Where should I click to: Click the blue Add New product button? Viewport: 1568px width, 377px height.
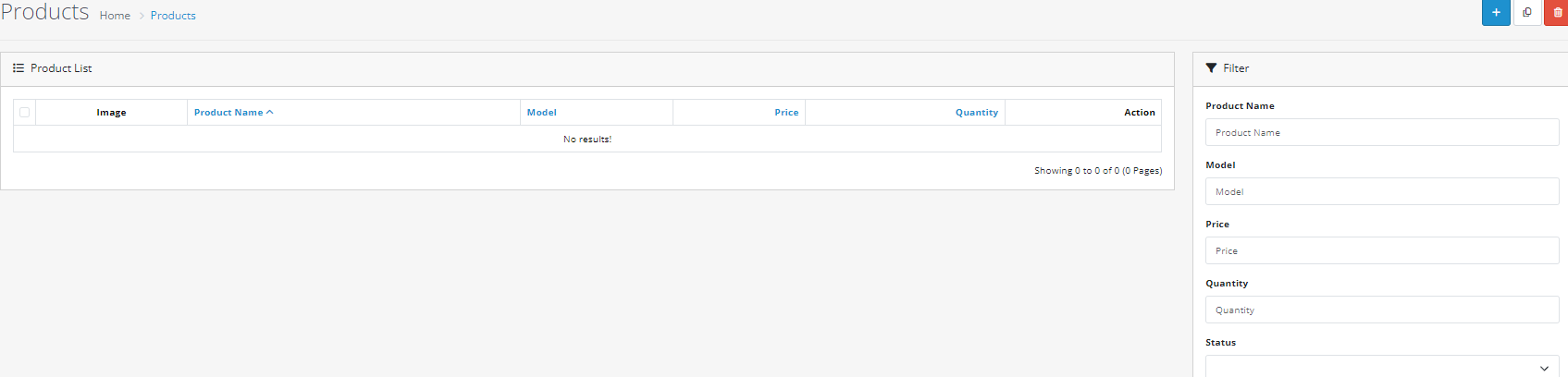1496,12
